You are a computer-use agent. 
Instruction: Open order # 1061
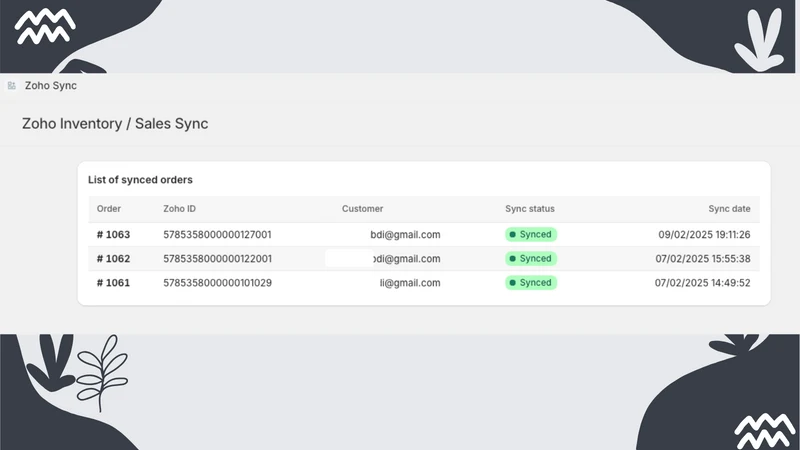[113, 283]
